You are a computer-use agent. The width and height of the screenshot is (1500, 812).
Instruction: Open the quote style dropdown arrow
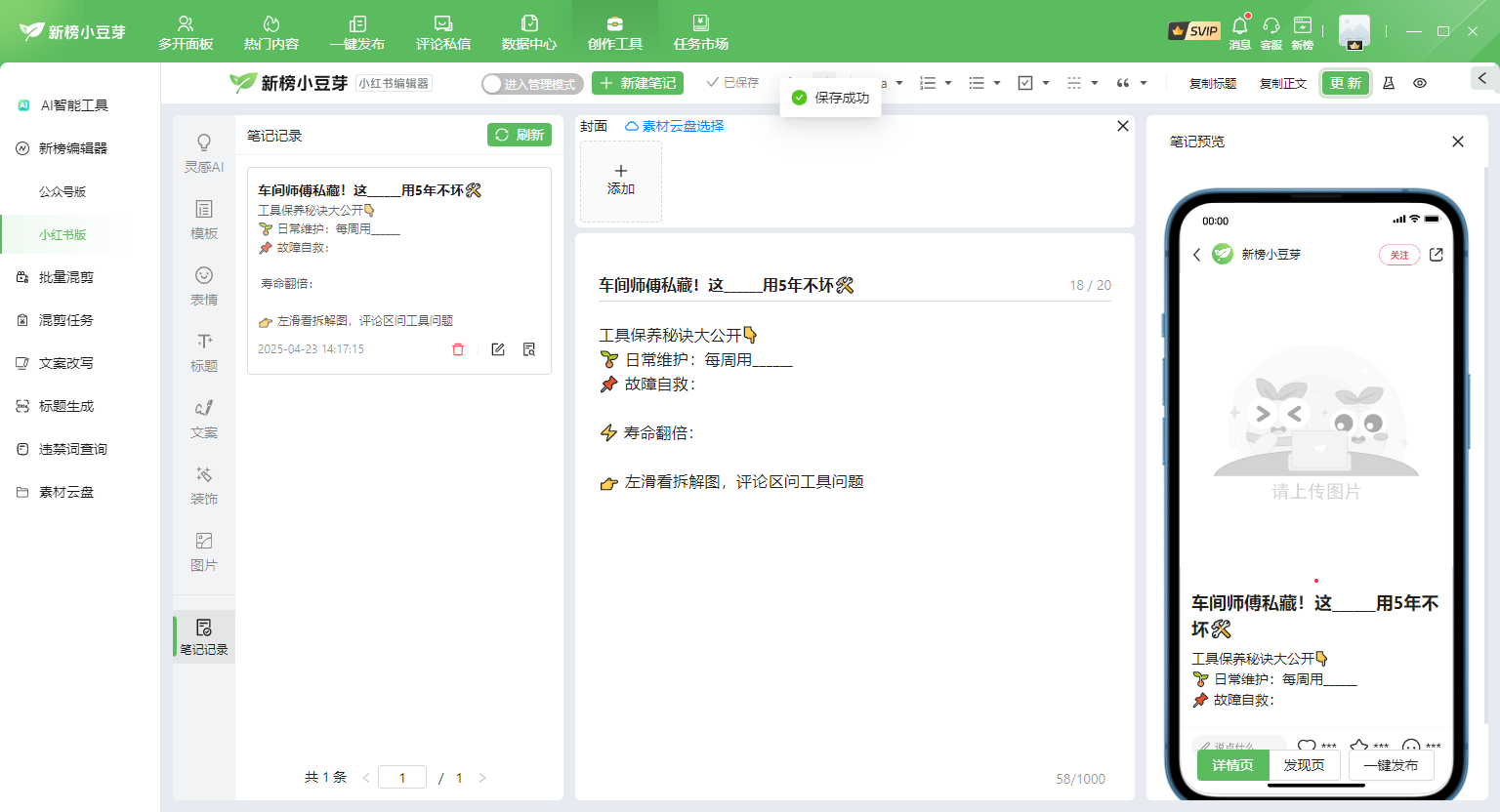point(1144,83)
